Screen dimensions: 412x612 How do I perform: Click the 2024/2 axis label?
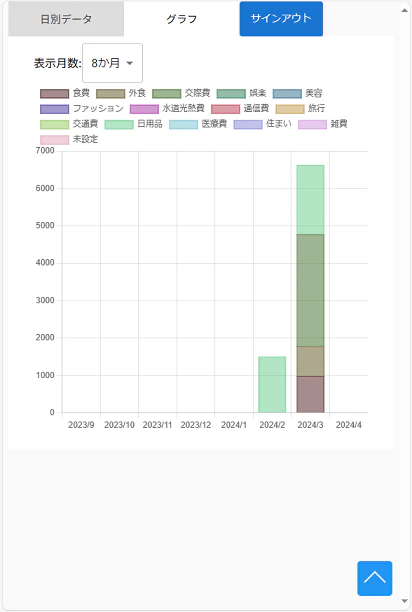(272, 425)
